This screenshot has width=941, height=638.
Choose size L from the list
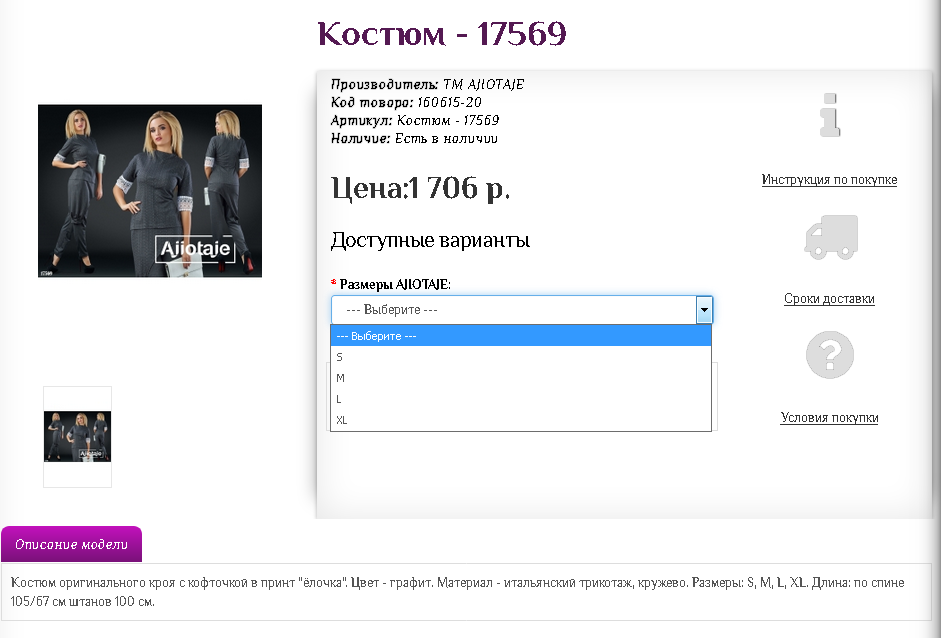521,399
